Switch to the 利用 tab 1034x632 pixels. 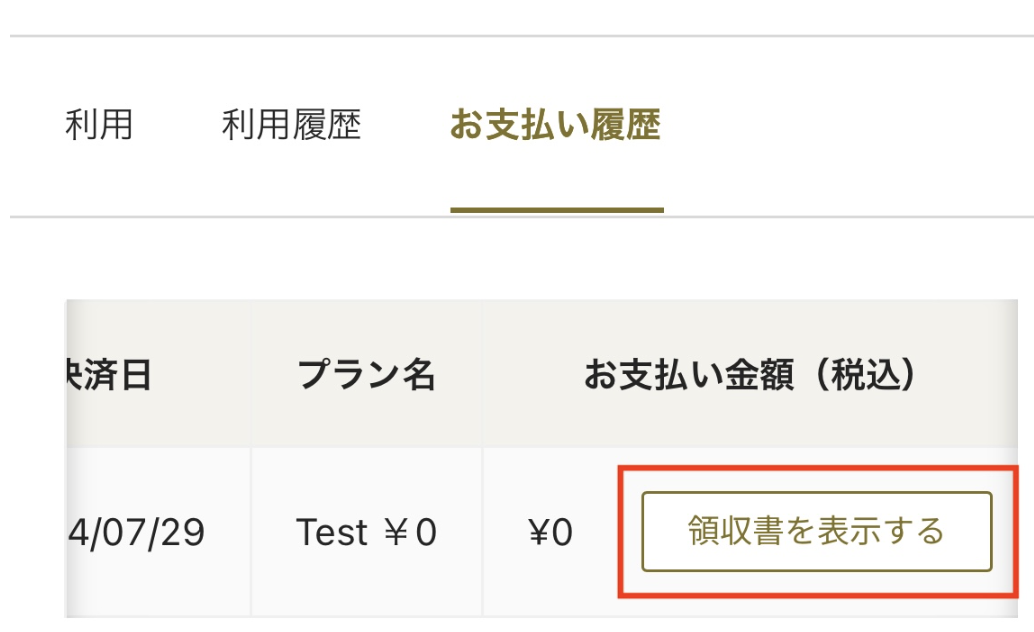[99, 125]
